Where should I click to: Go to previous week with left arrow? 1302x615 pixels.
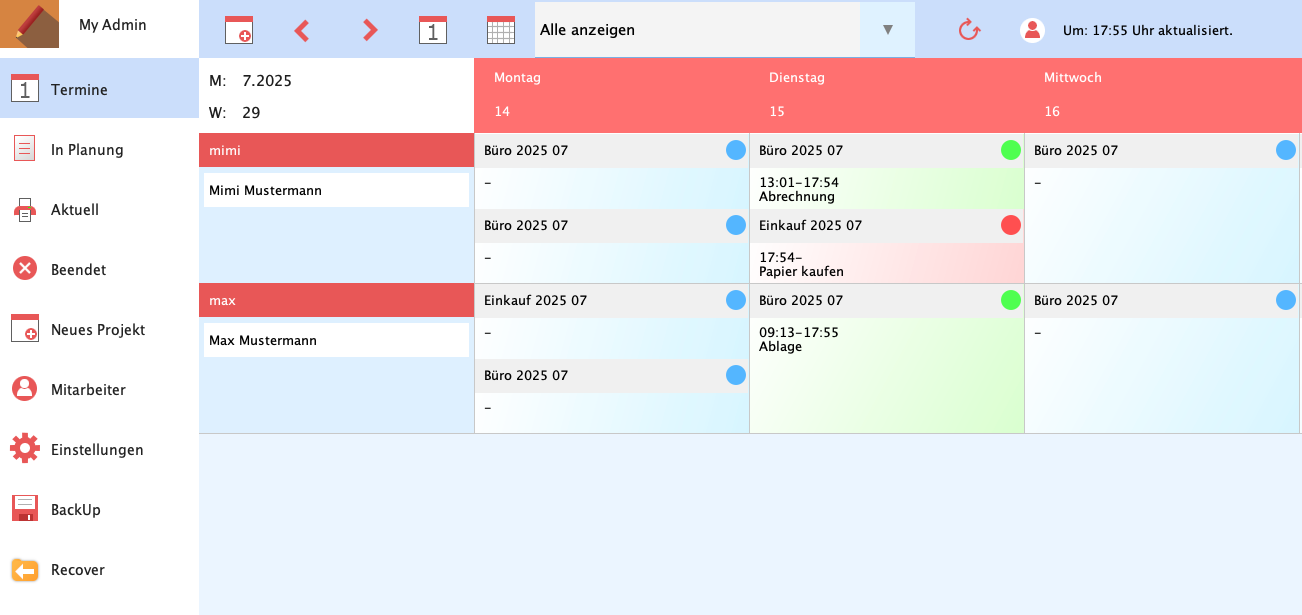(302, 30)
